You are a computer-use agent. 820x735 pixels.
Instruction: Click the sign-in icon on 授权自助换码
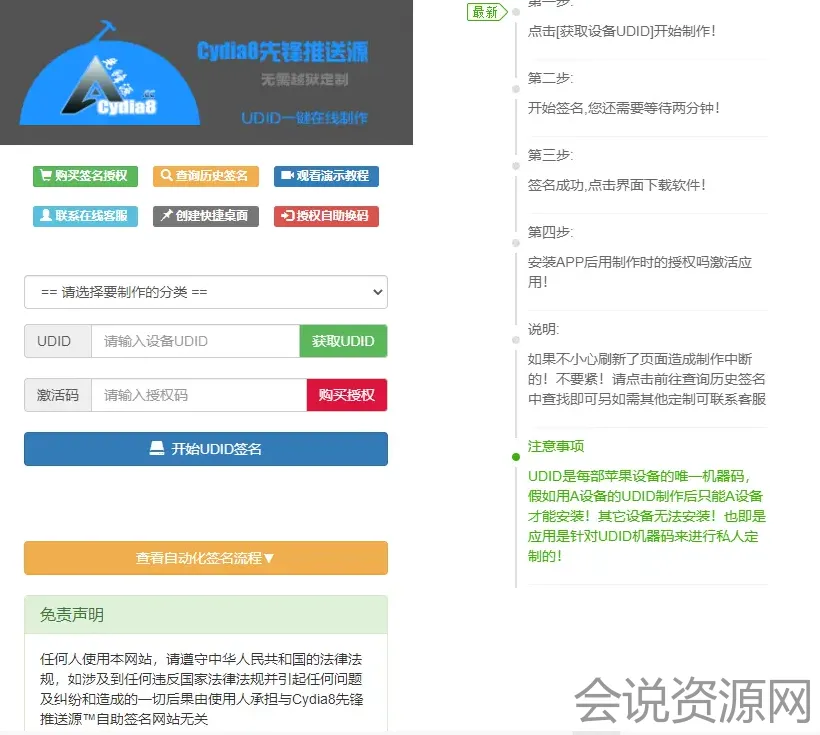[287, 216]
